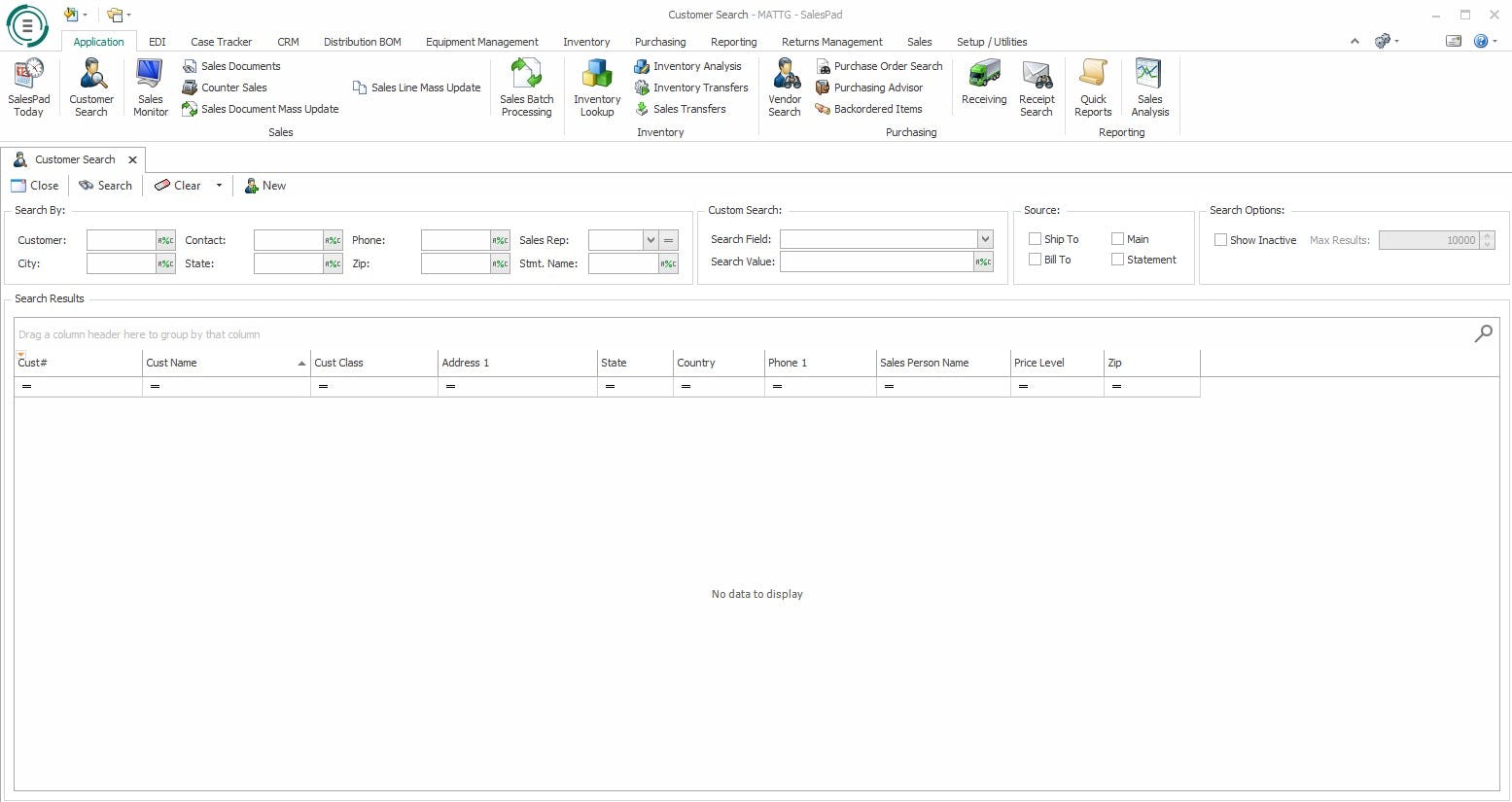Open the Sales Monitor tool

pos(151,87)
